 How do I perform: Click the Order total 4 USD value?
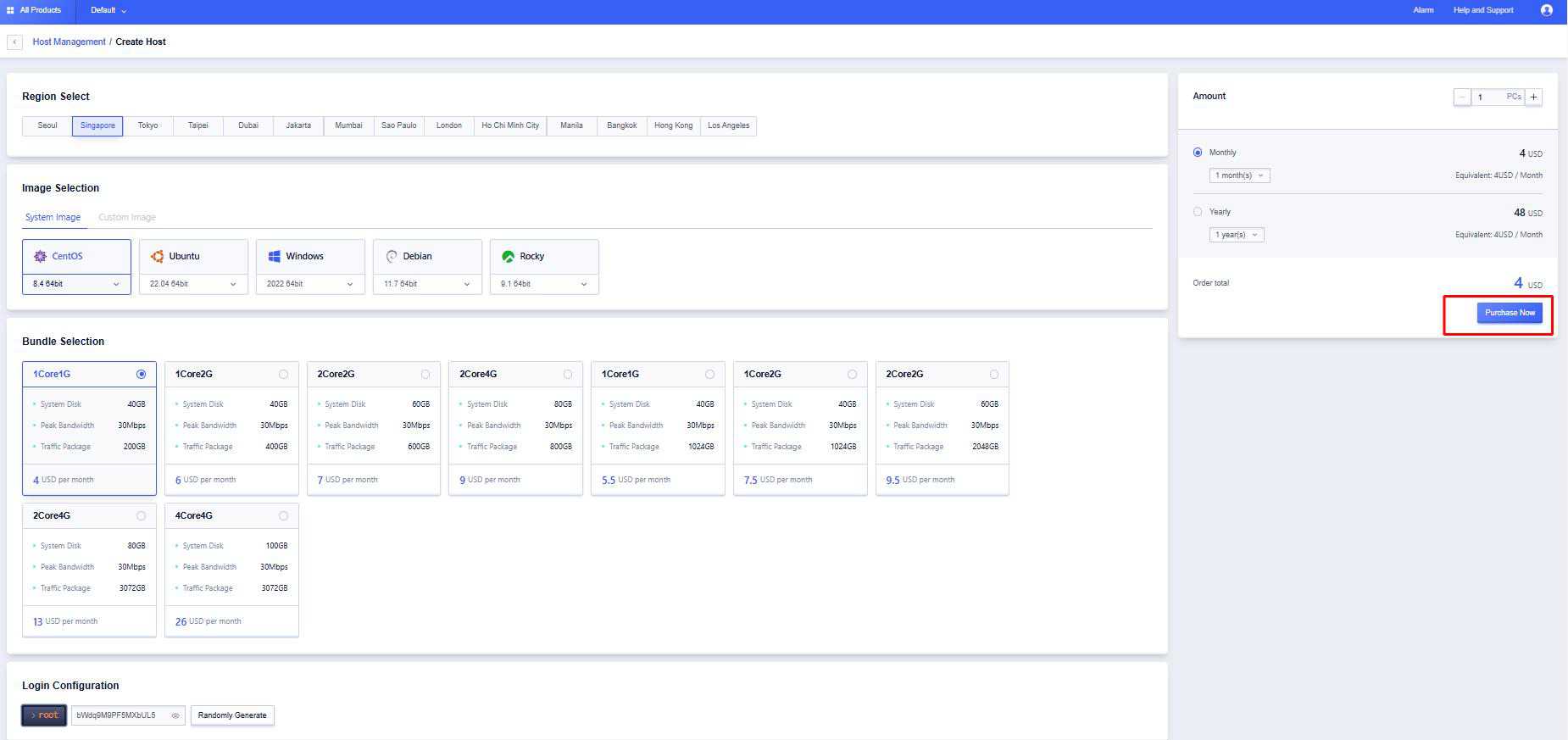click(x=1528, y=283)
